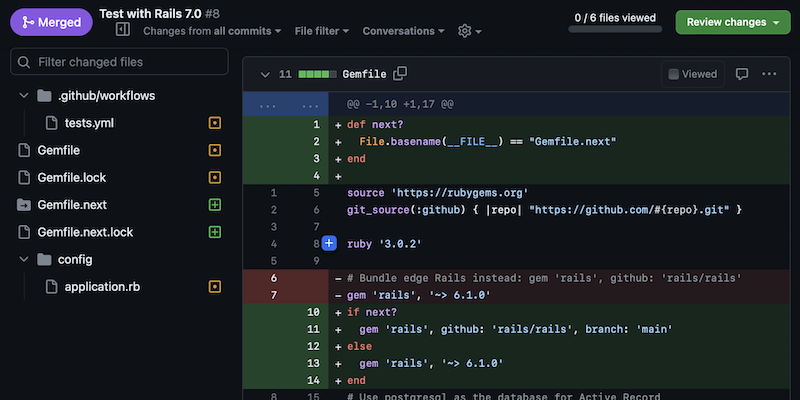Screen dimensions: 800x400
Task: Open the Conversations dropdown
Action: (404, 31)
